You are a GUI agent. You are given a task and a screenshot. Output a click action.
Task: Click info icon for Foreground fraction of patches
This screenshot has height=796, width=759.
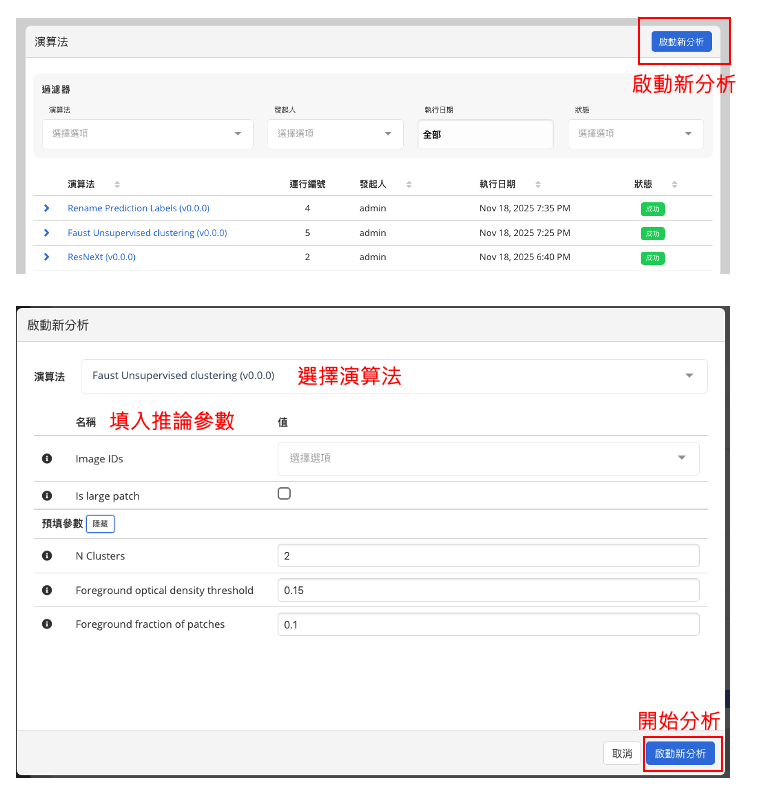tap(46, 624)
